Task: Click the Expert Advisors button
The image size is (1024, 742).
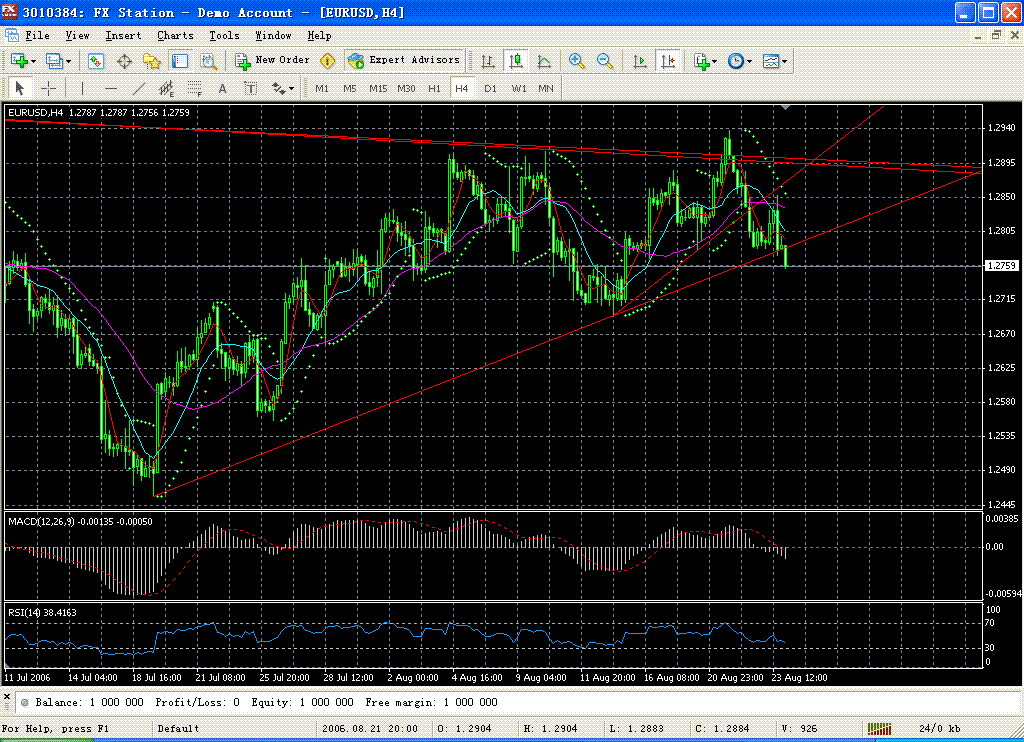Action: tap(405, 61)
